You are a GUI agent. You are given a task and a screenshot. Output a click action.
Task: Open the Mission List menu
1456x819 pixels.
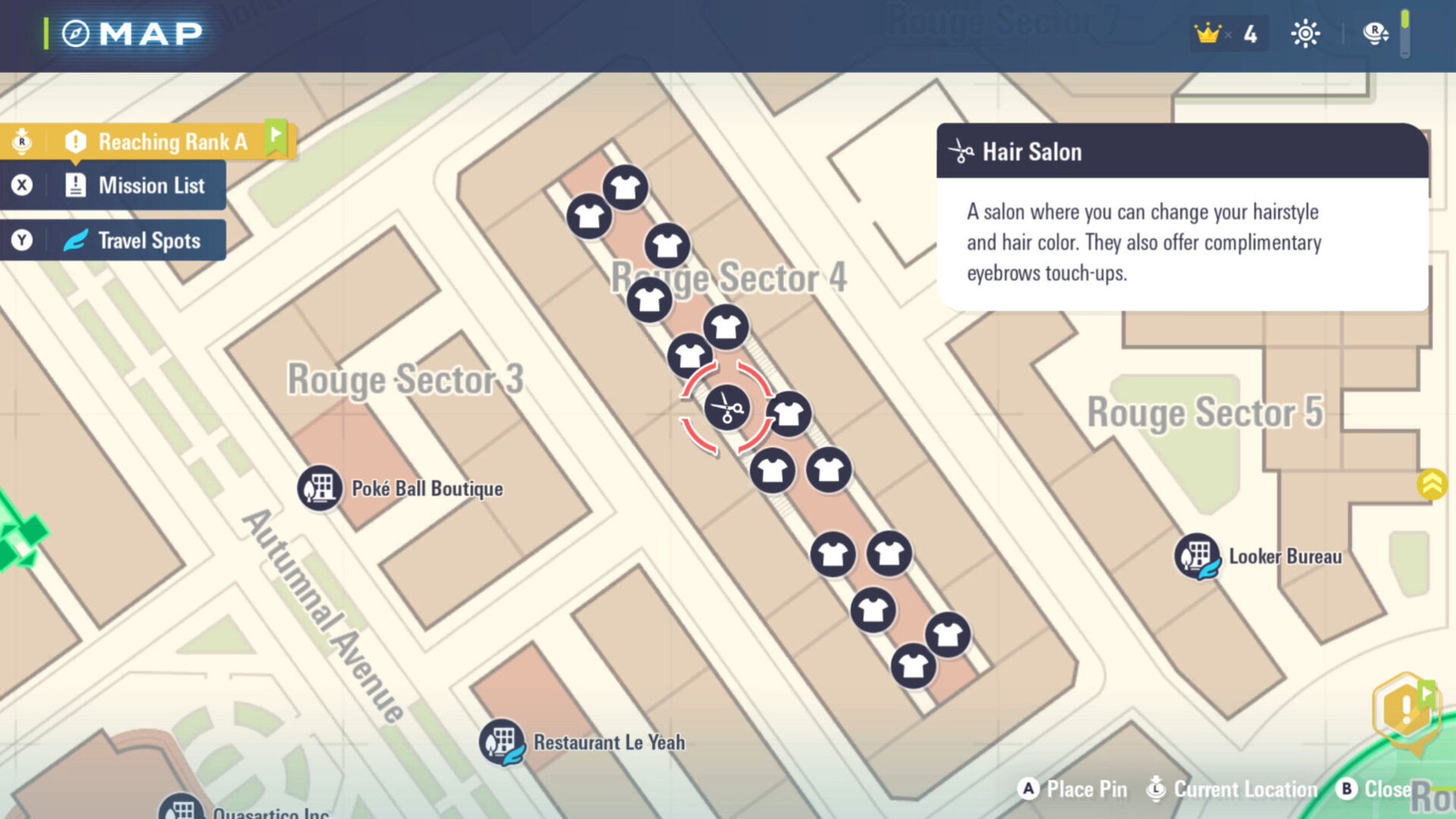pyautogui.click(x=150, y=185)
